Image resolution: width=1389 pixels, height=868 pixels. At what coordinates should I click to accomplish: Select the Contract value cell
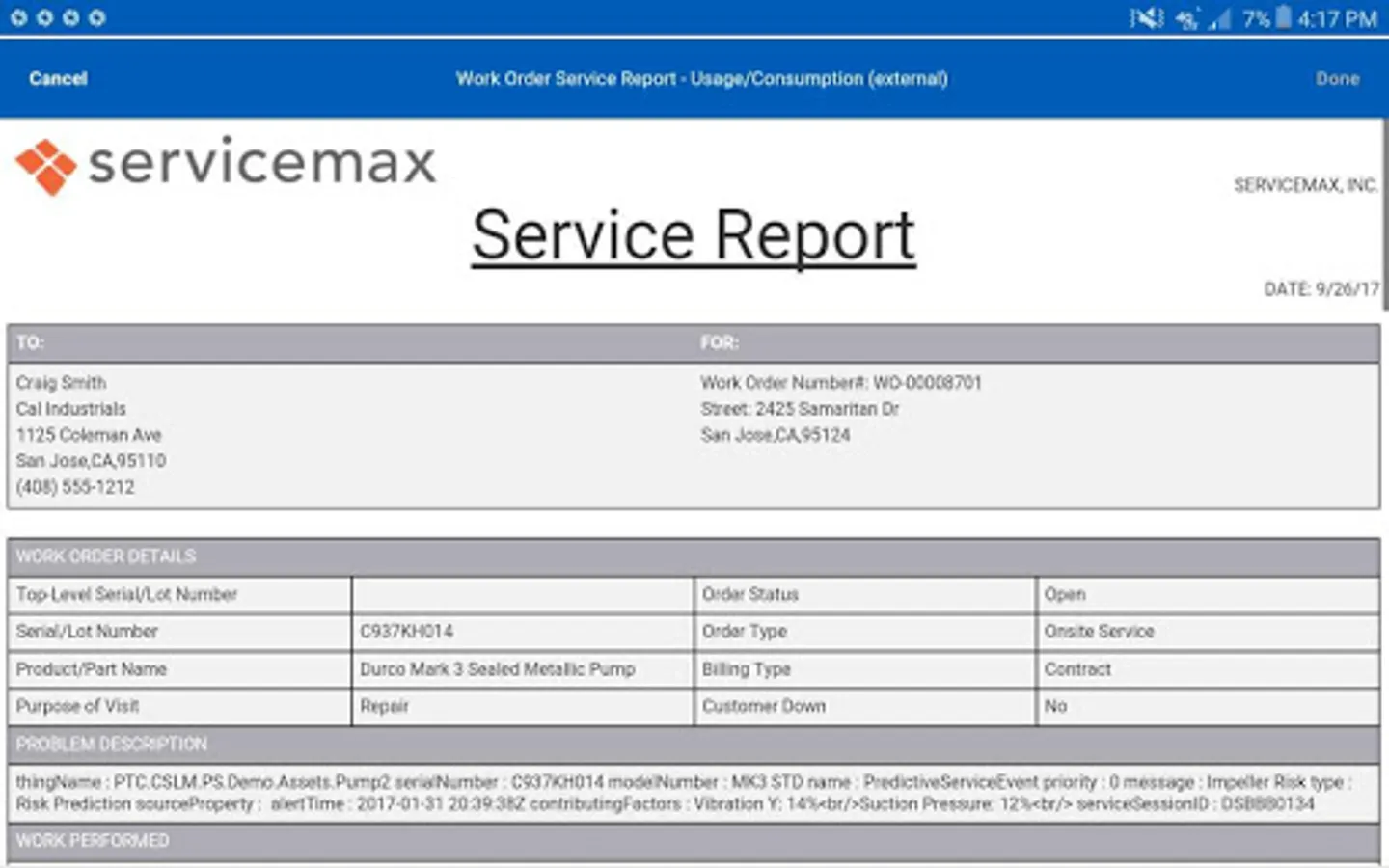[1207, 669]
